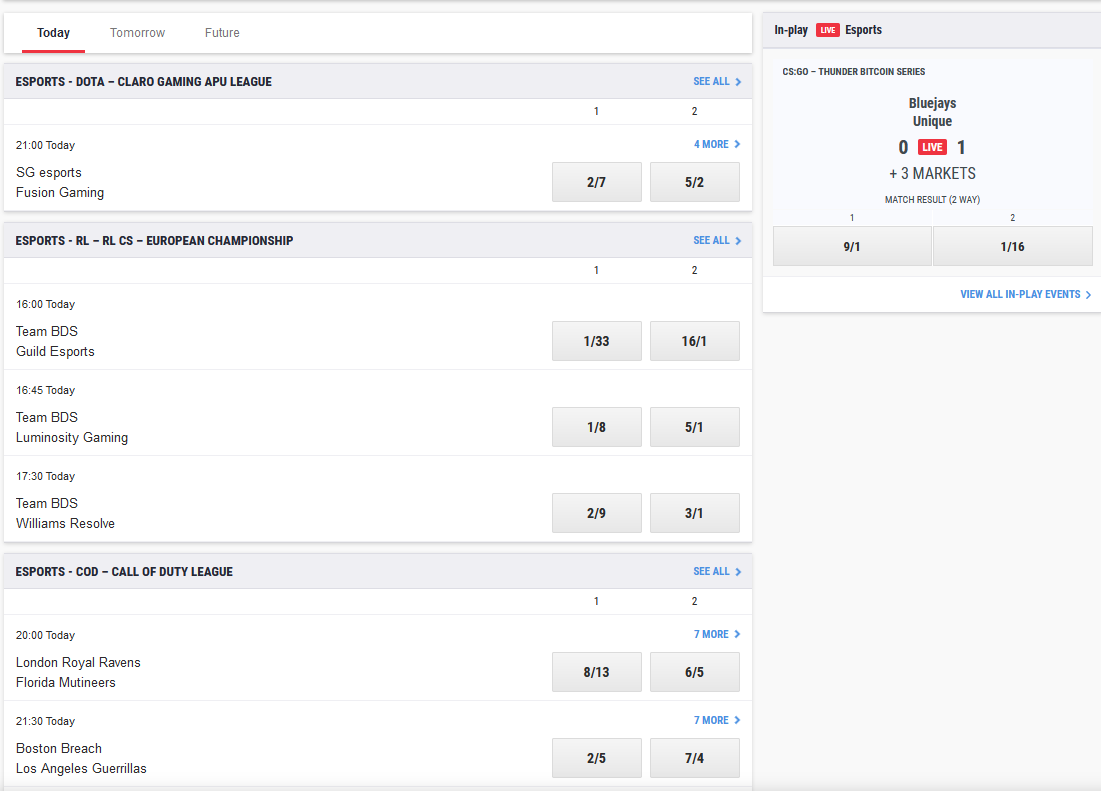
Task: Bet on SG esports at 2/7
Action: click(x=596, y=182)
